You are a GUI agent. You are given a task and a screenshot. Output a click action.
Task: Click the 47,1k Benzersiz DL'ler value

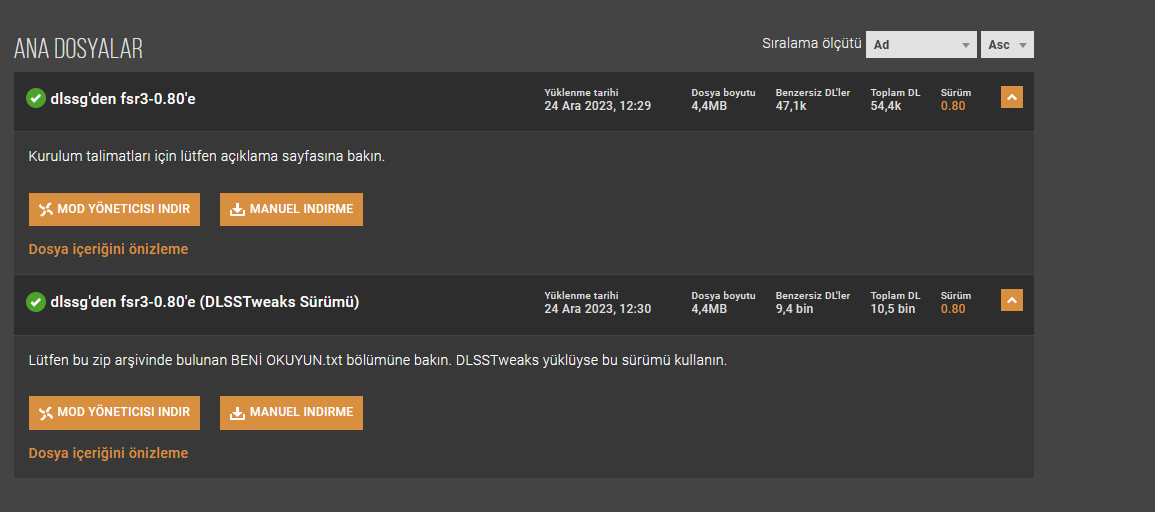(x=790, y=105)
